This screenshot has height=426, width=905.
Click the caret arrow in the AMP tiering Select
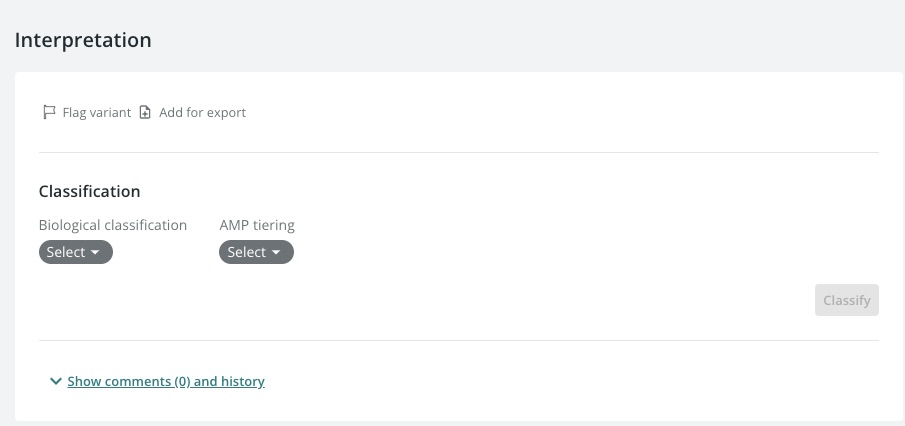click(276, 252)
